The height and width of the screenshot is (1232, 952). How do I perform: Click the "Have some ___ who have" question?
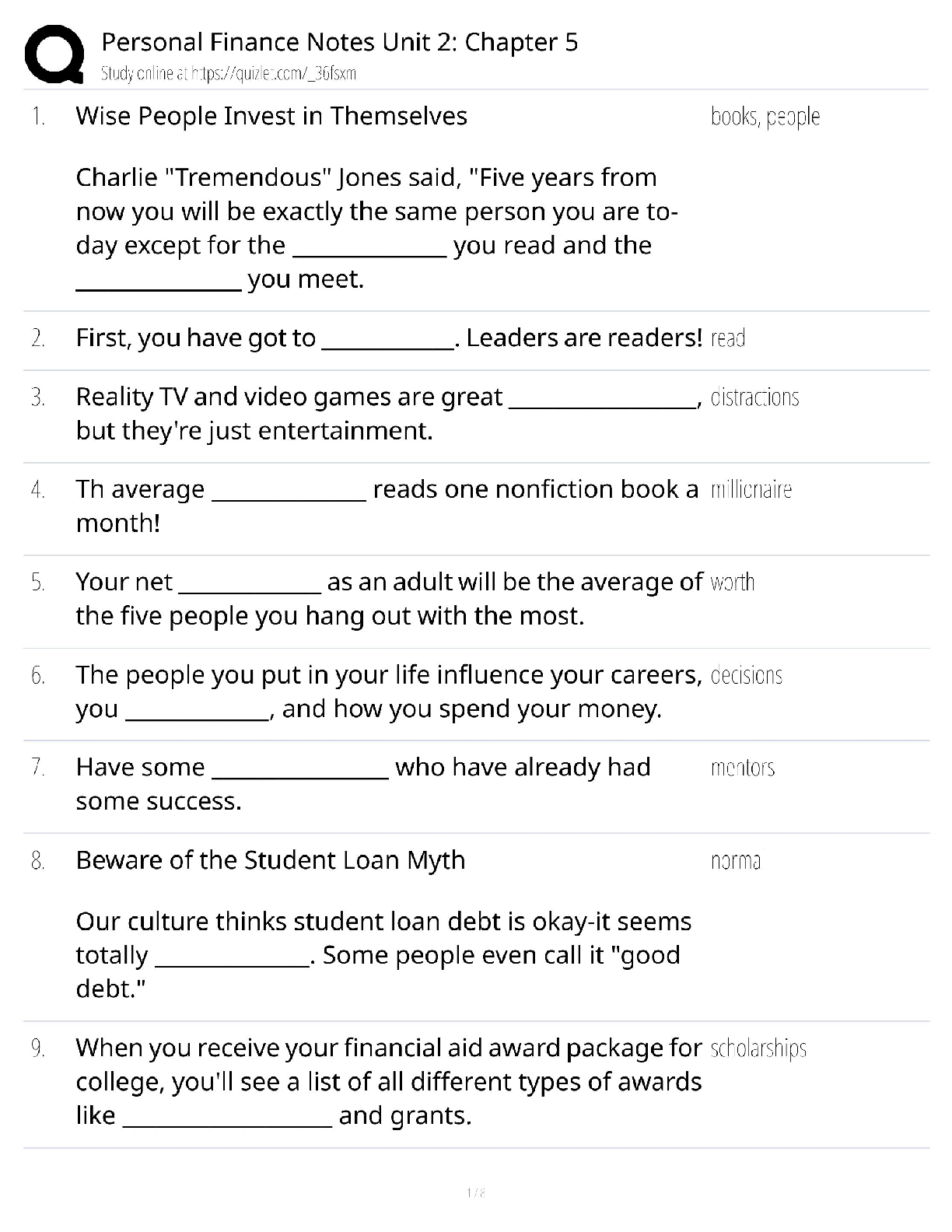(x=362, y=783)
